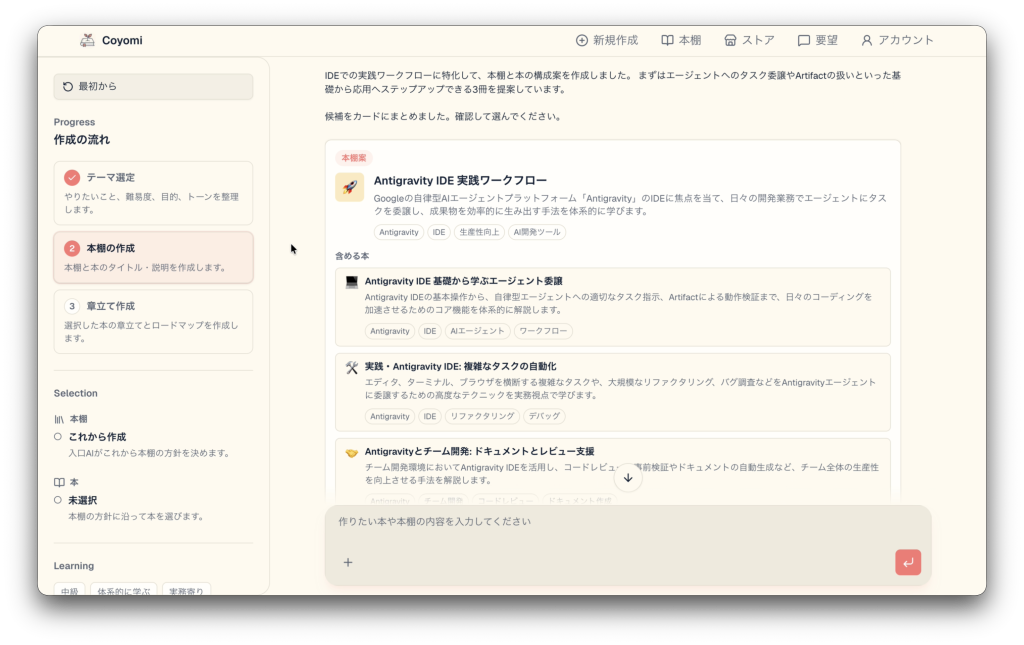Click the tools icon of the second book
The width and height of the screenshot is (1024, 645).
pos(352,368)
